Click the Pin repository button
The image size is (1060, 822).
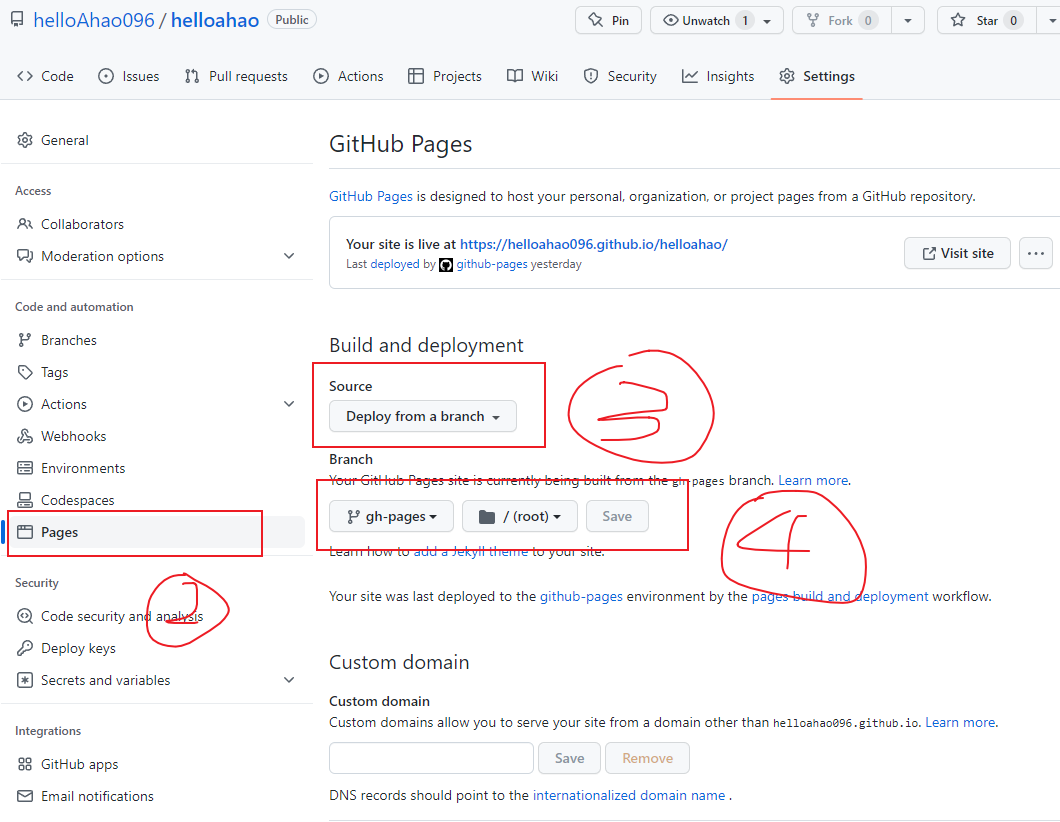click(x=608, y=20)
